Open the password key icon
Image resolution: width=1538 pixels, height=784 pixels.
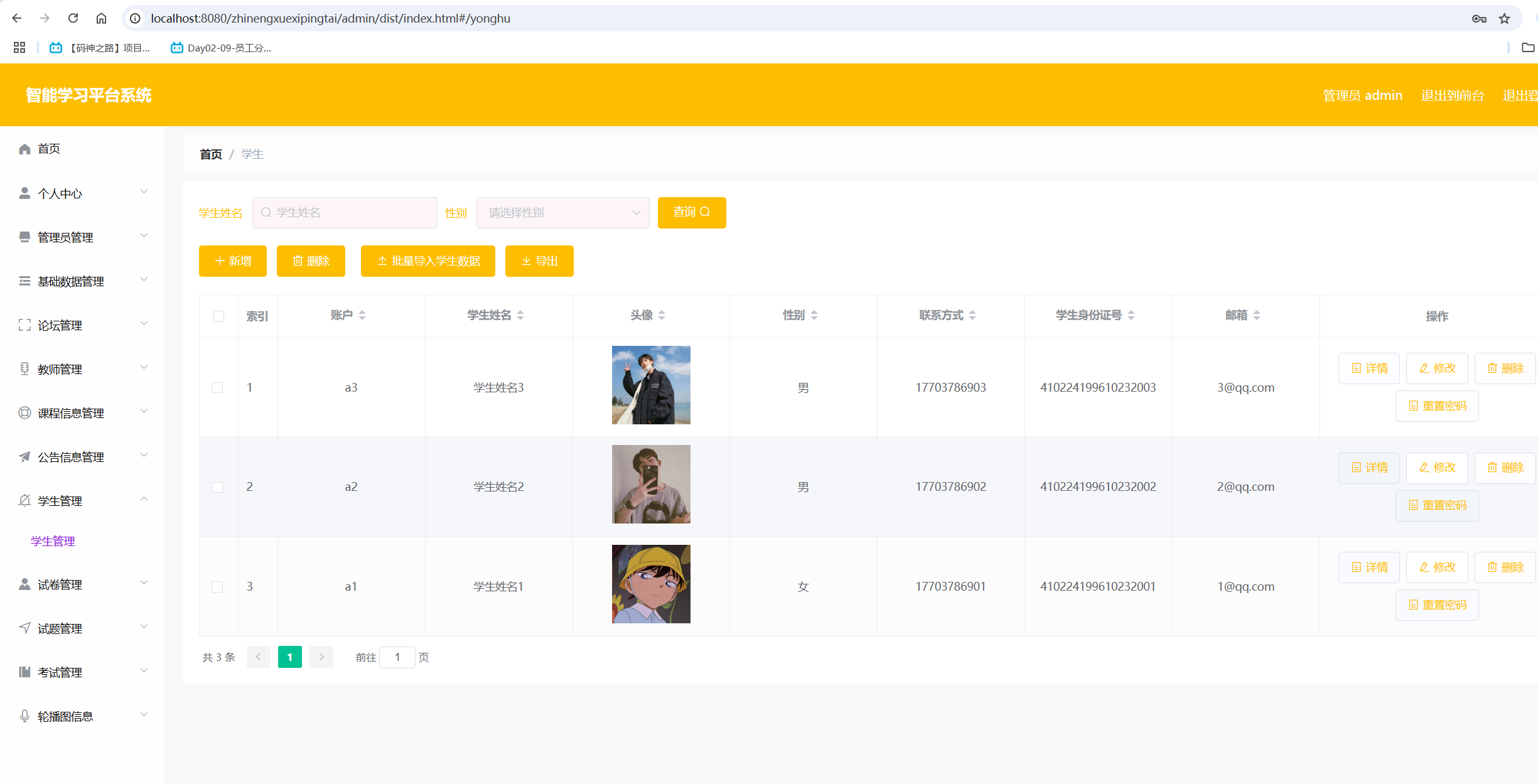pyautogui.click(x=1479, y=18)
